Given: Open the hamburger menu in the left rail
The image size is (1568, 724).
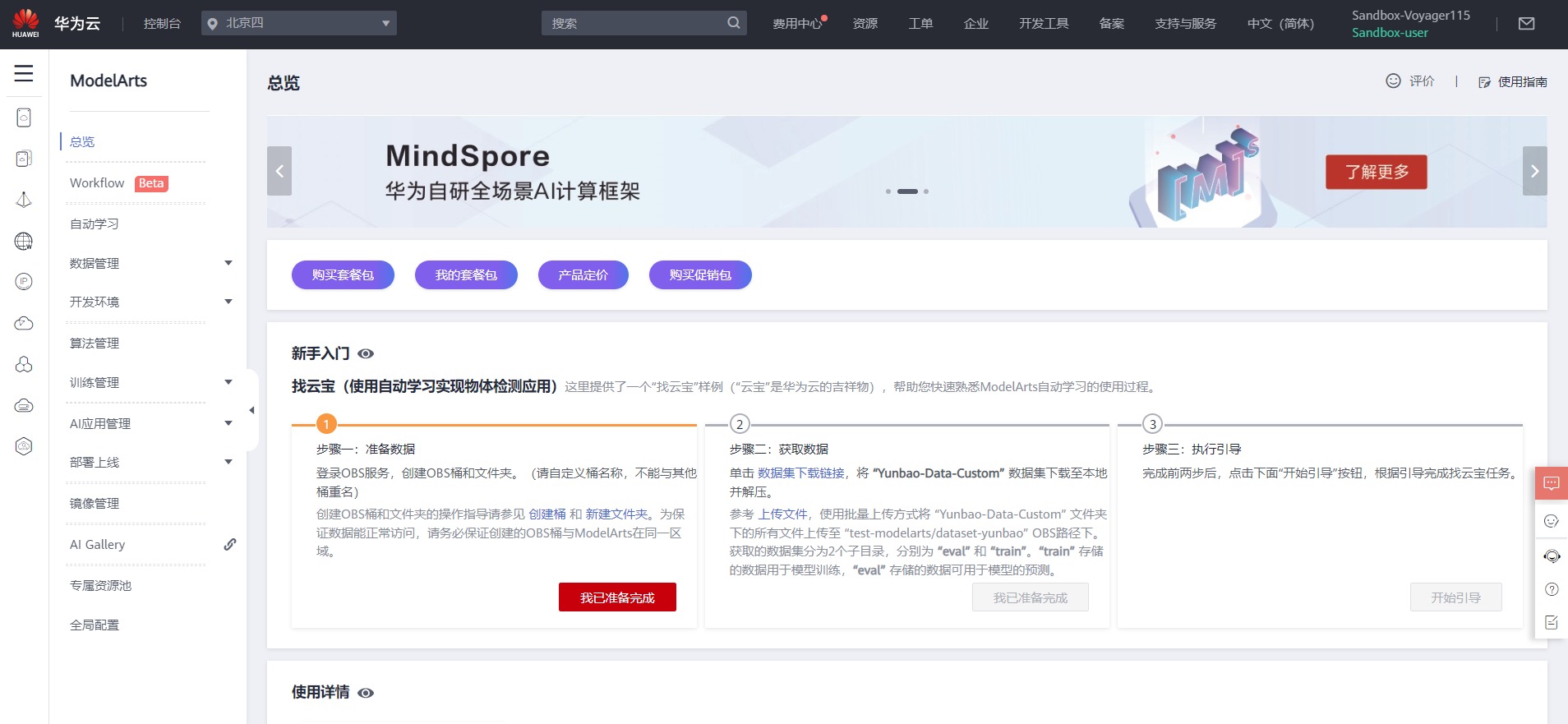Looking at the screenshot, I should coord(24,73).
